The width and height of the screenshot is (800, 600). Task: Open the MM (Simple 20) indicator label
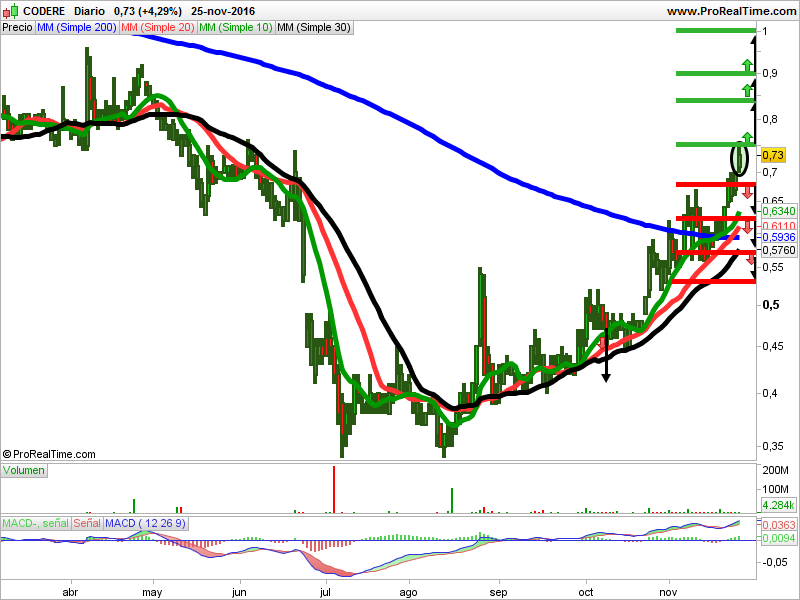pyautogui.click(x=158, y=28)
